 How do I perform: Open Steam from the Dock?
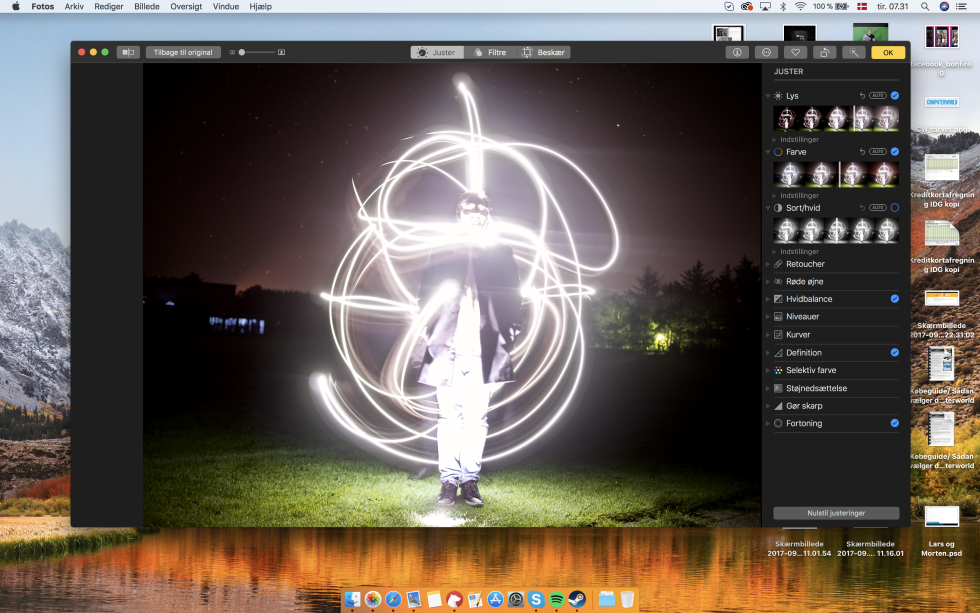[x=577, y=599]
